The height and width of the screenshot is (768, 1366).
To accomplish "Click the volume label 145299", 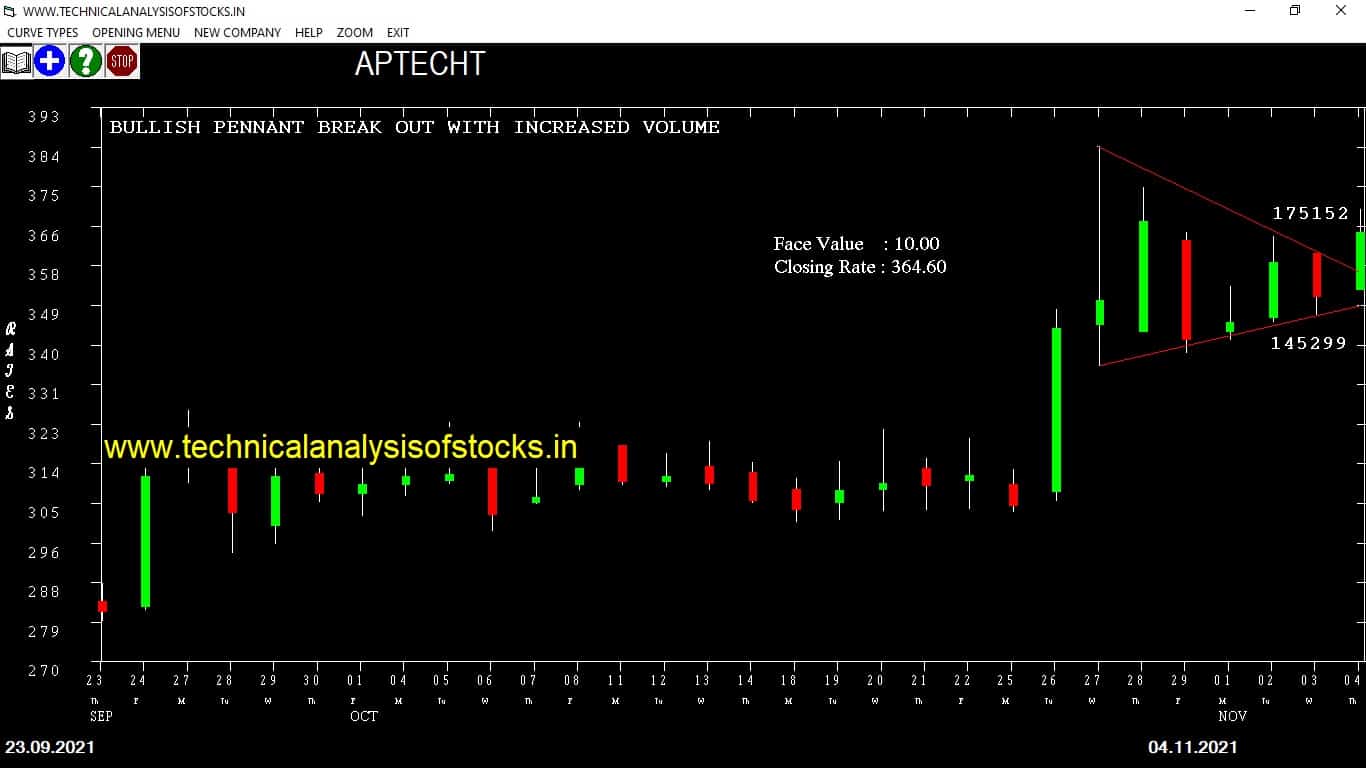I will click(x=1308, y=343).
